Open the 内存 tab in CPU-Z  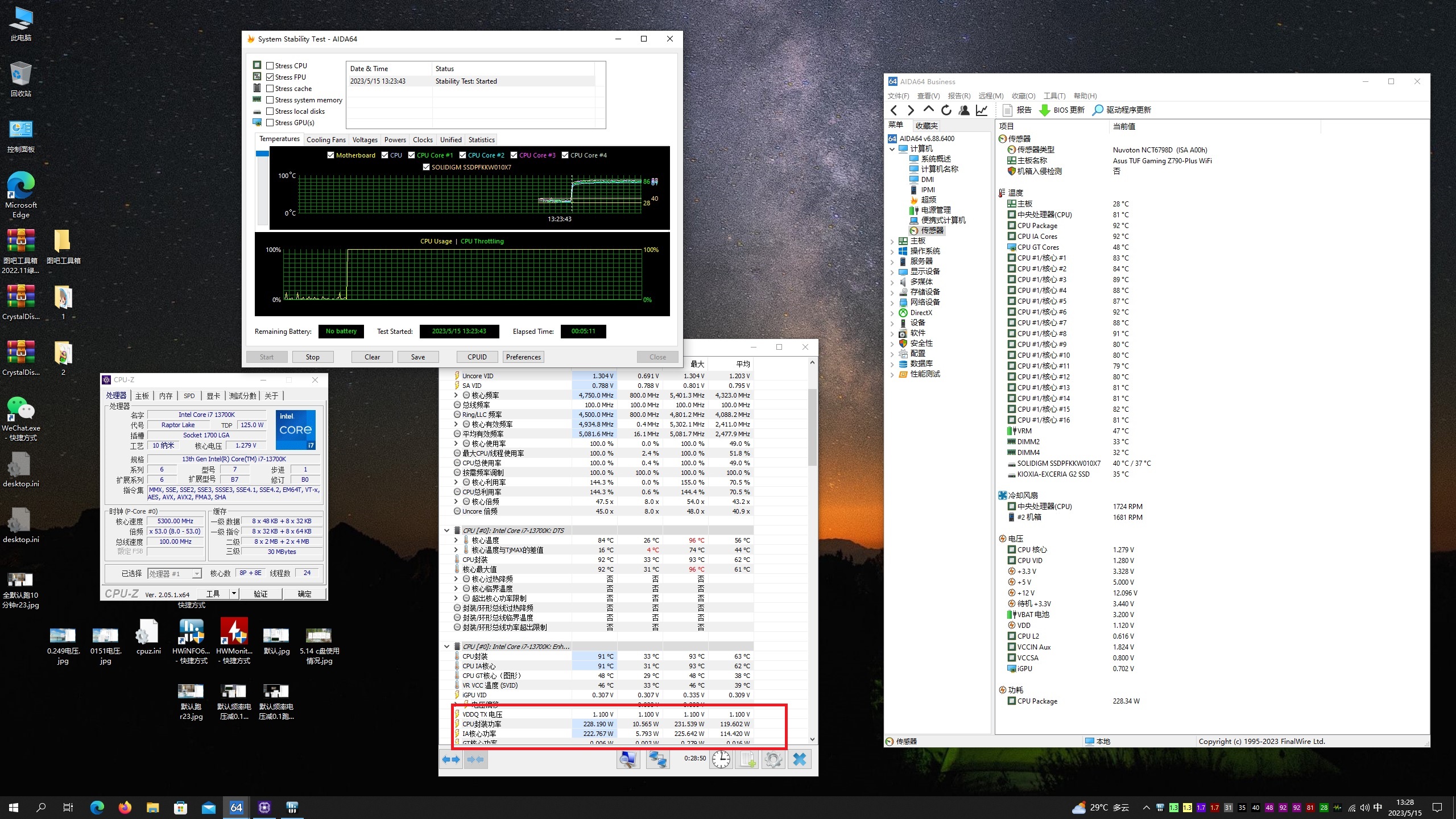point(166,396)
